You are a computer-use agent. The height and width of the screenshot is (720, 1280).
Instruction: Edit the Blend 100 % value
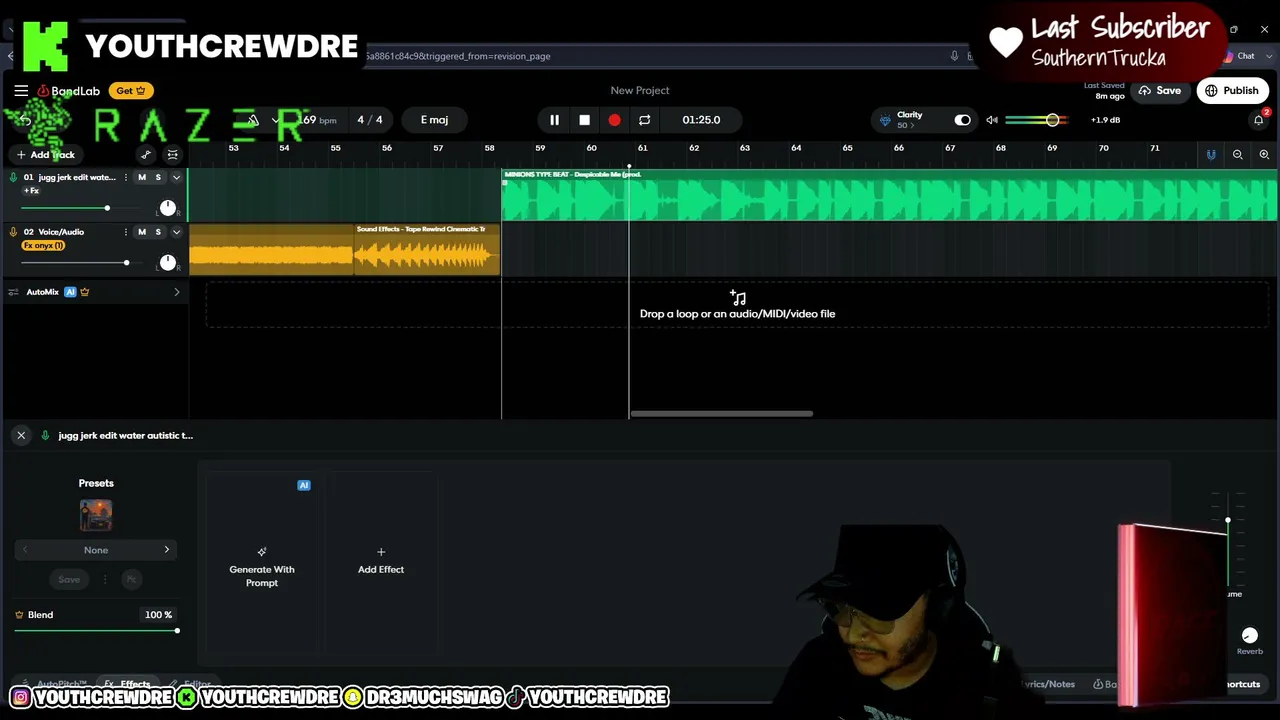(x=158, y=615)
